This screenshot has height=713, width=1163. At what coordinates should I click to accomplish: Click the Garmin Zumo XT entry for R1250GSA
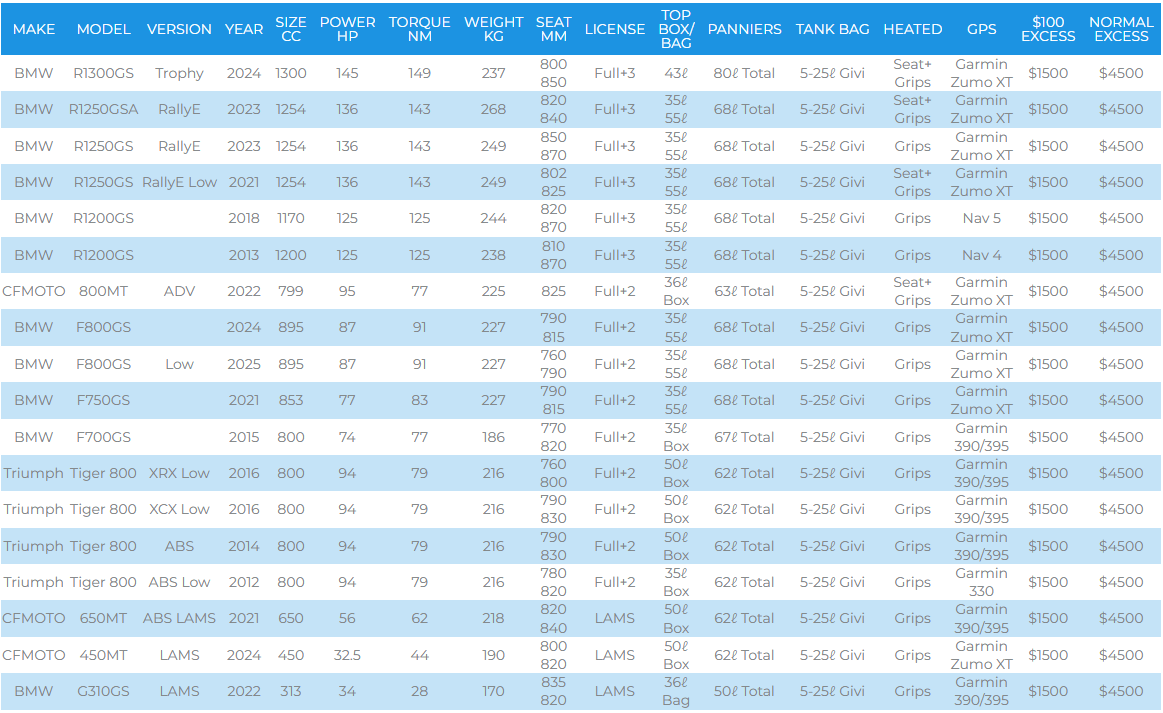click(x=981, y=109)
